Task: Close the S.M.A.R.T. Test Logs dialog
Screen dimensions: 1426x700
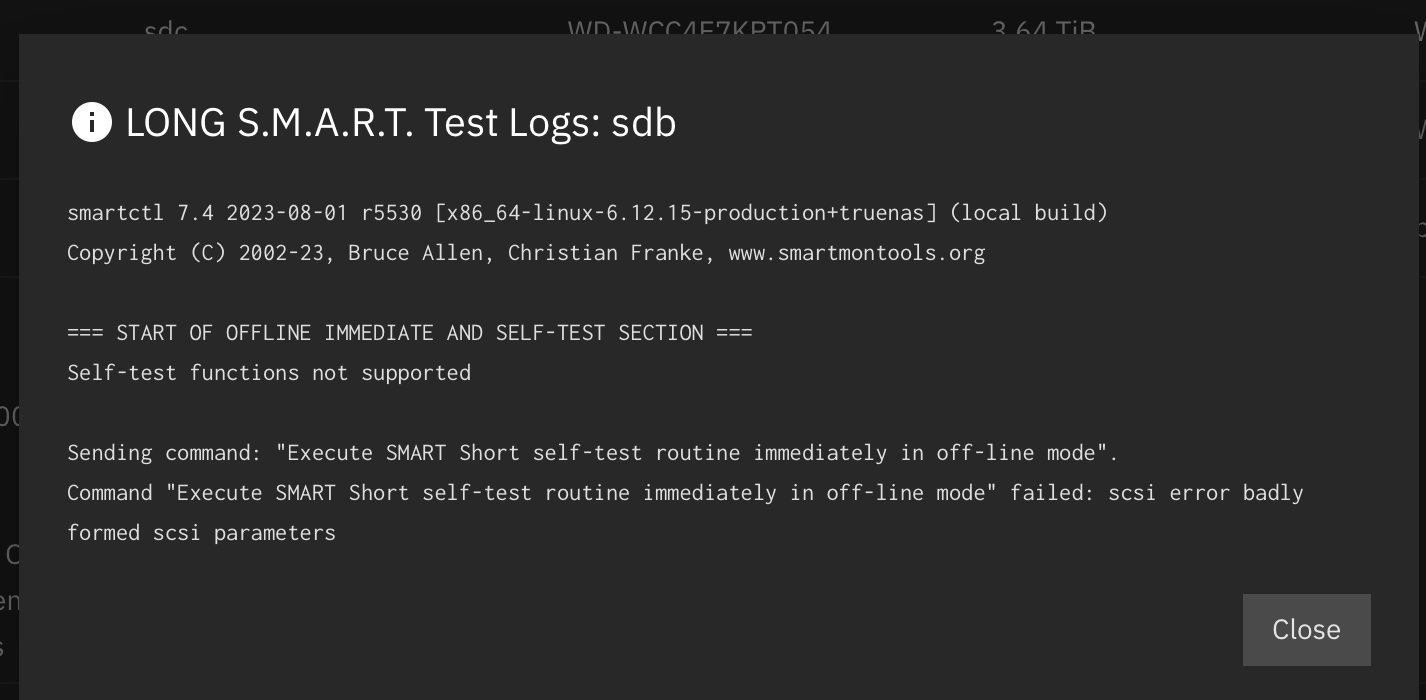Action: pyautogui.click(x=1306, y=630)
